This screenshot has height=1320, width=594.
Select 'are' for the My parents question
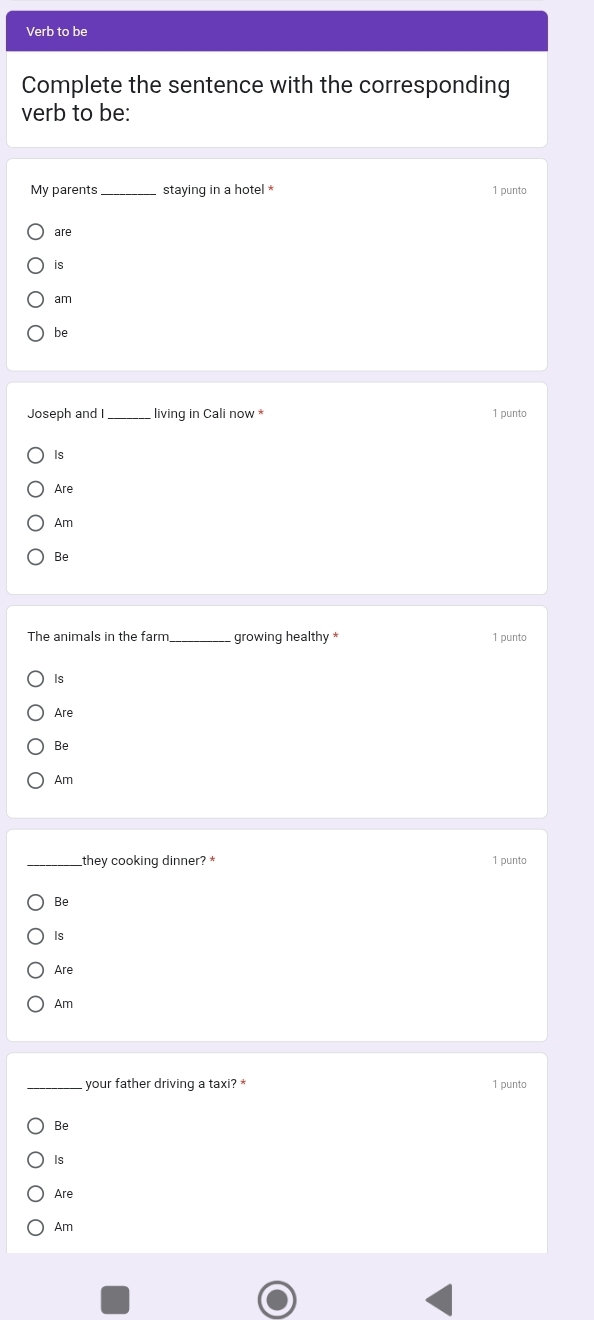click(x=36, y=231)
